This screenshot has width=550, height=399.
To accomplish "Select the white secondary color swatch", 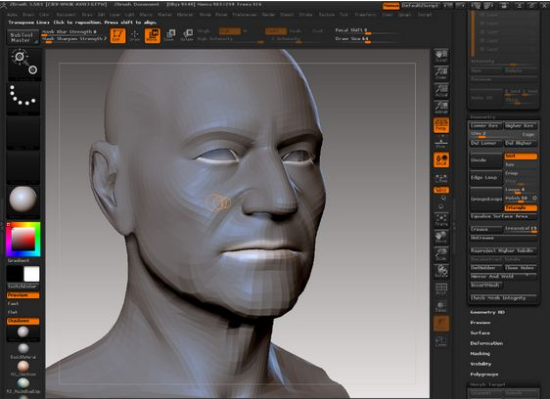I will click(x=32, y=274).
